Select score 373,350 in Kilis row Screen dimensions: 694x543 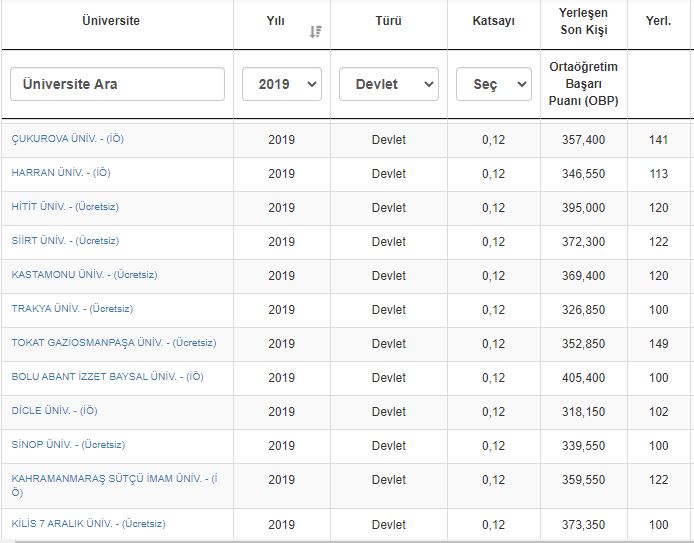pyautogui.click(x=583, y=525)
